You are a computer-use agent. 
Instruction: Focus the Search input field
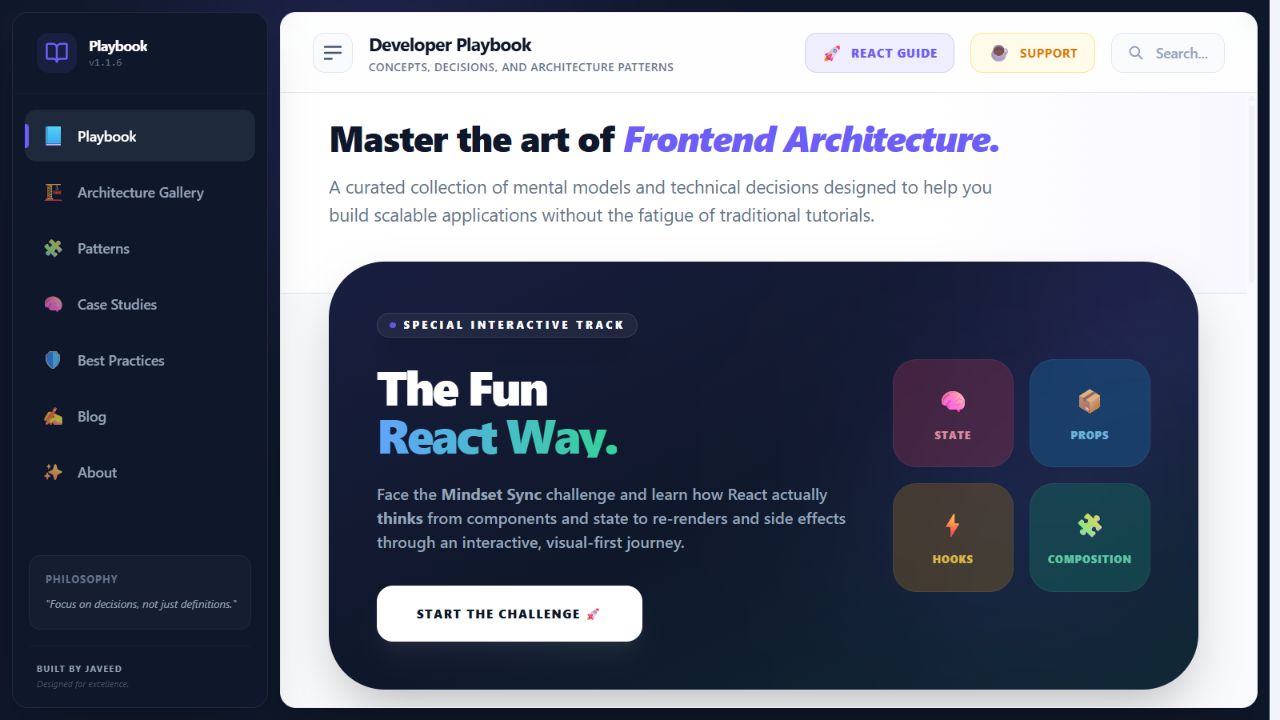(x=1168, y=53)
